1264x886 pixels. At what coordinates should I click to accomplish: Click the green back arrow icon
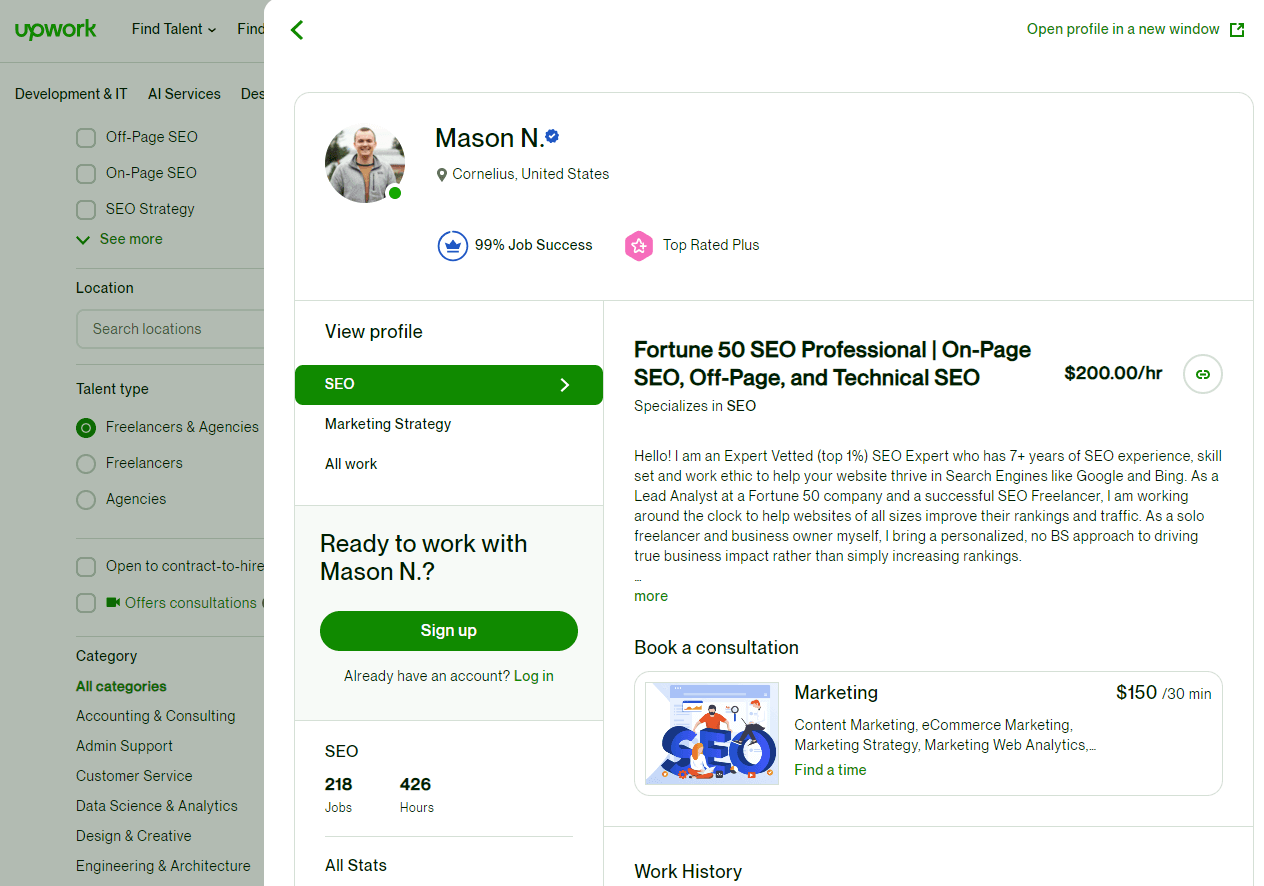[x=296, y=30]
